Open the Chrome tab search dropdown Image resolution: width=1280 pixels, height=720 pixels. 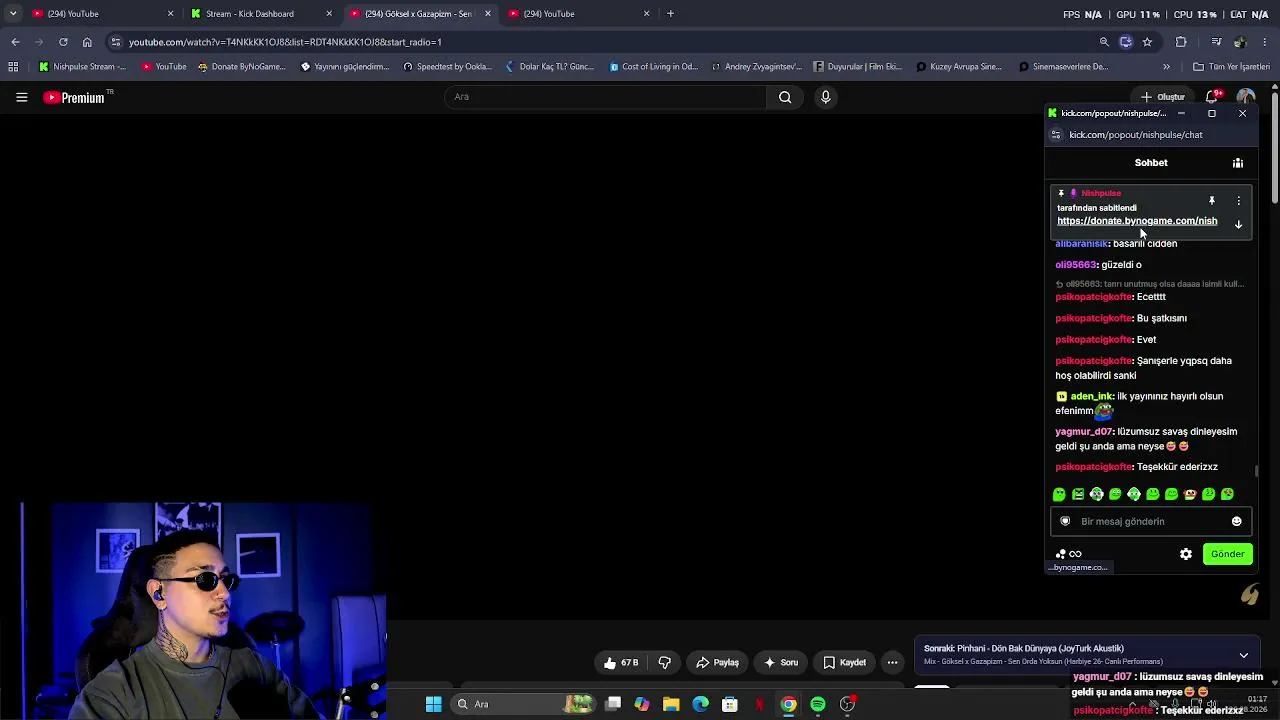[12, 14]
